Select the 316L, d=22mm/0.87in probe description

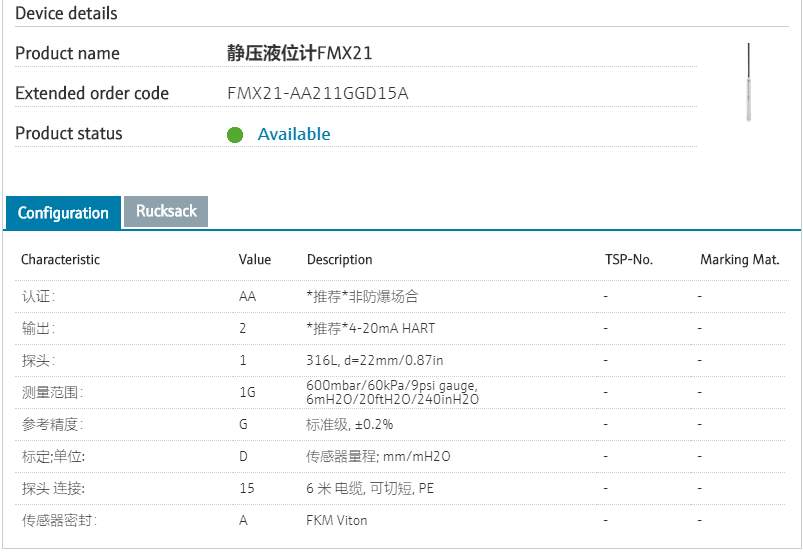[x=375, y=360]
